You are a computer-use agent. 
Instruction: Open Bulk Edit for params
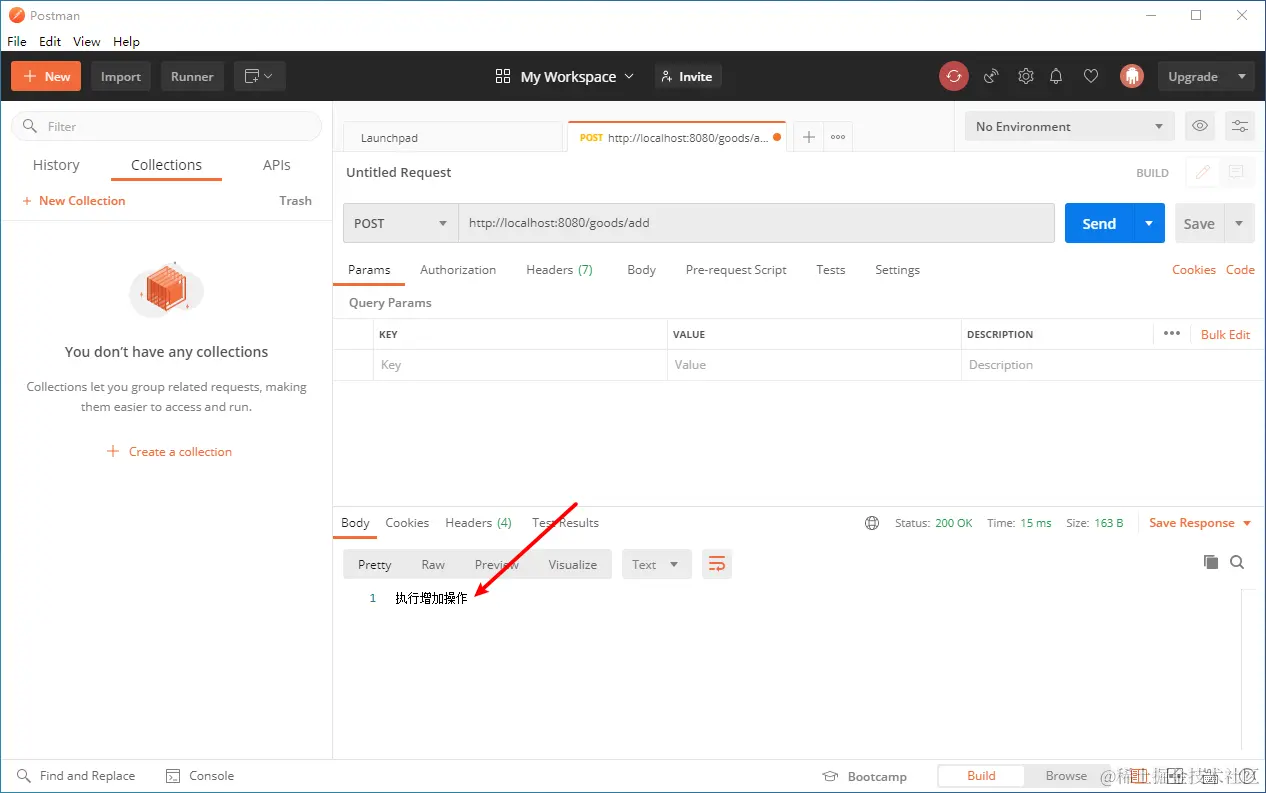pyautogui.click(x=1225, y=335)
